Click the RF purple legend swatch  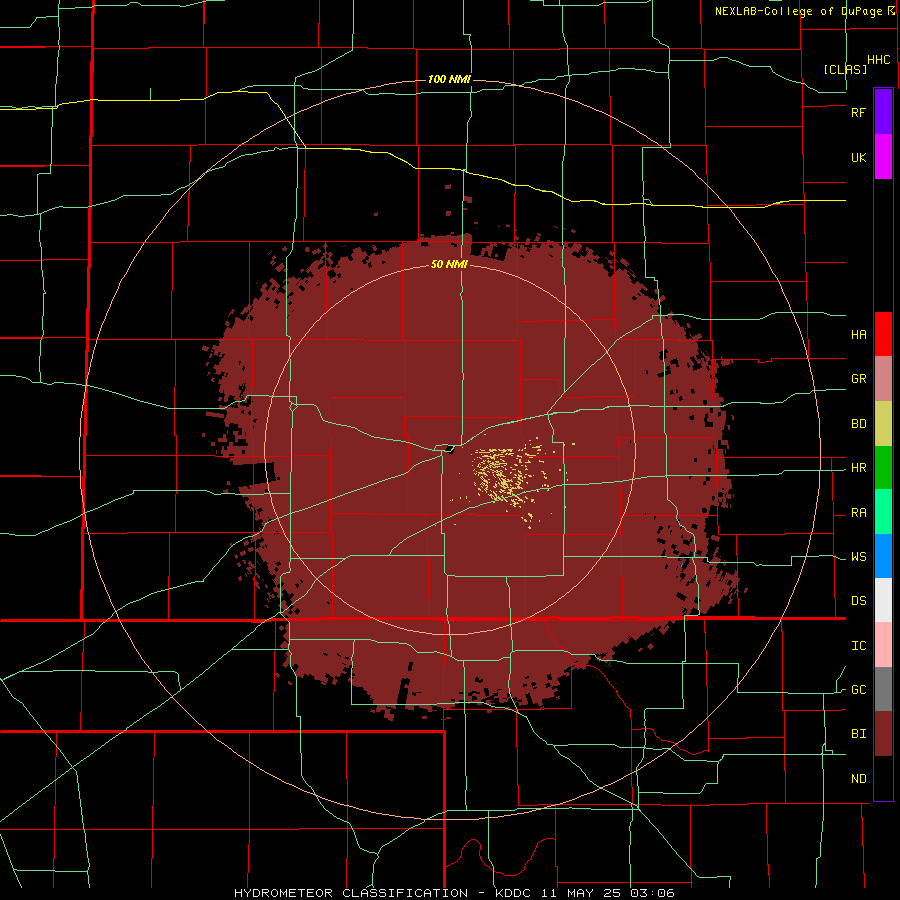[x=883, y=112]
